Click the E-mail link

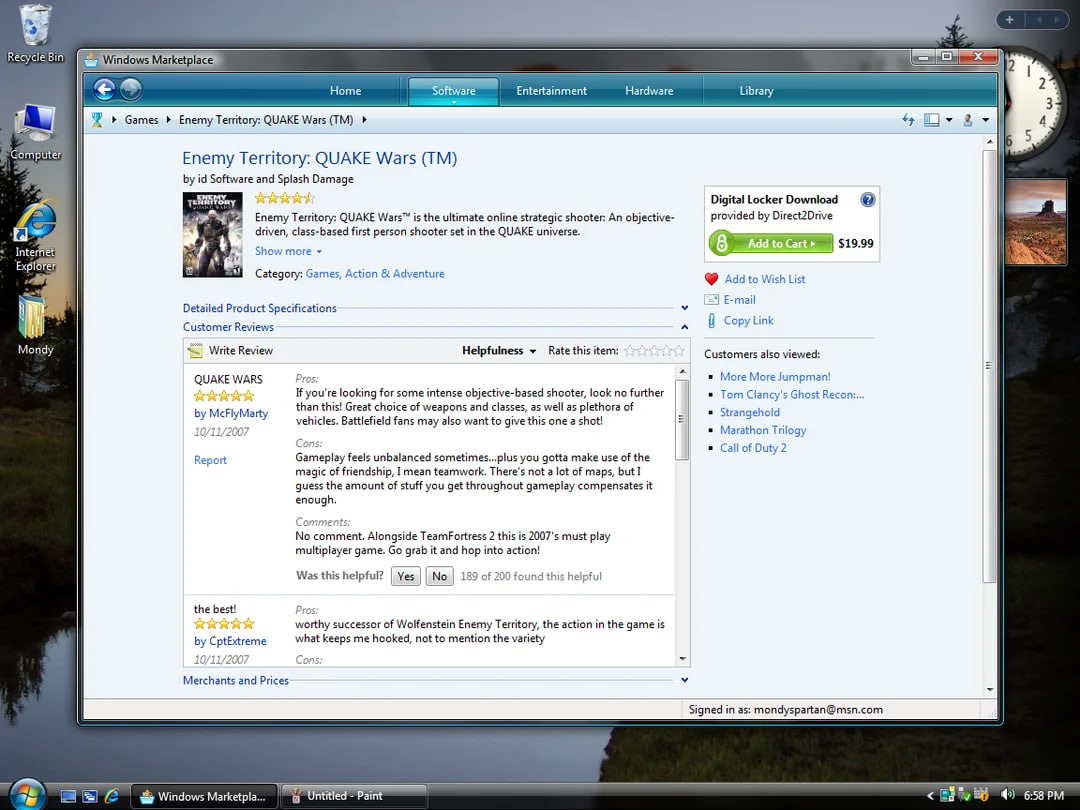point(739,300)
